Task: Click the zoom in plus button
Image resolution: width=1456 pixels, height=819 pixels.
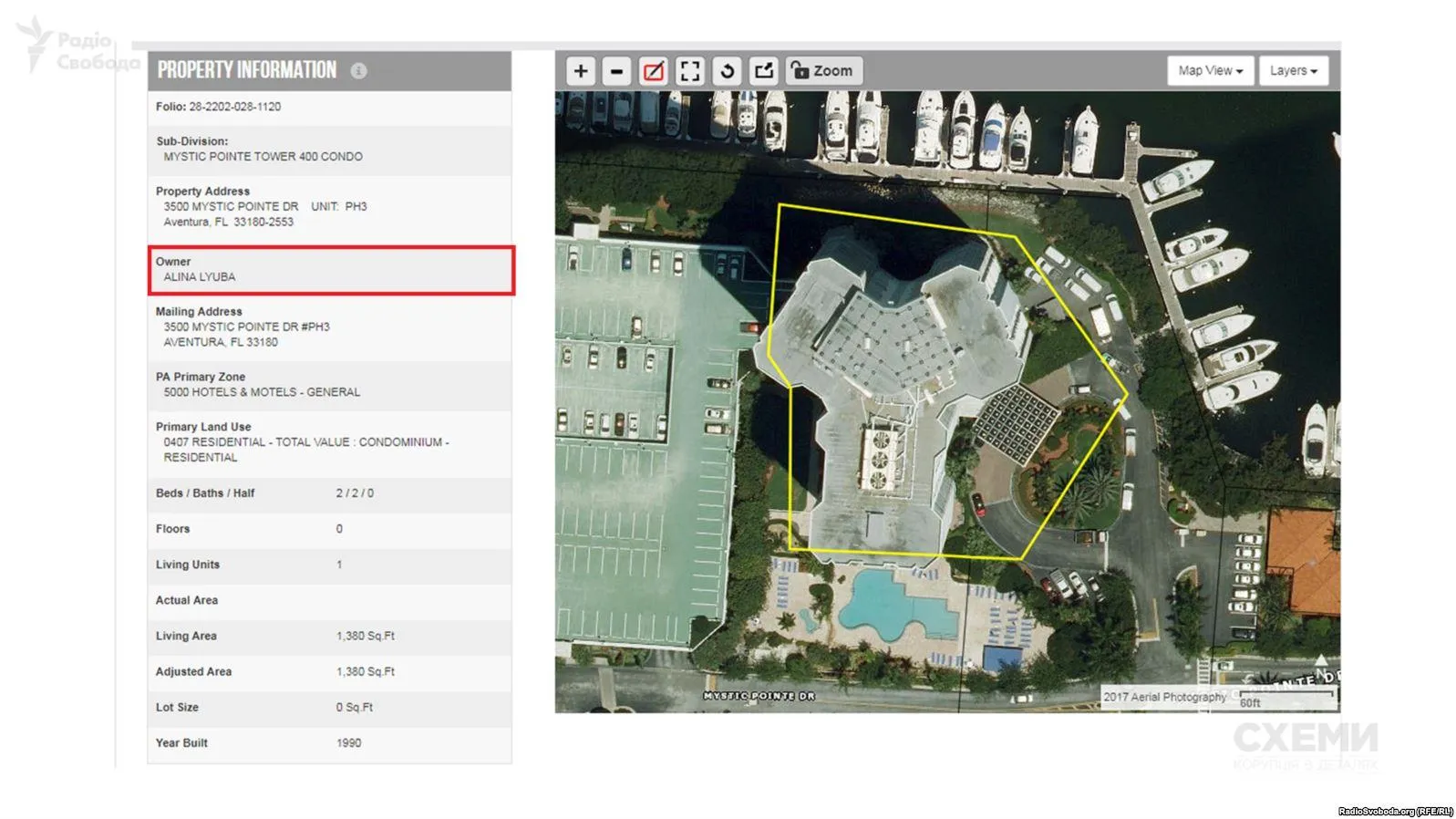Action: (x=580, y=71)
